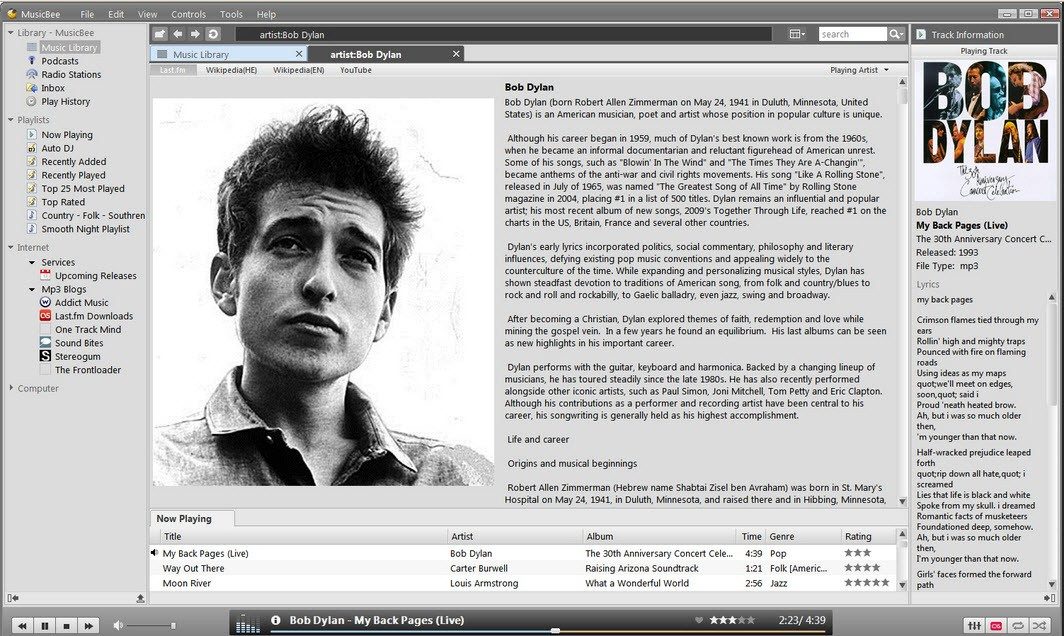
Task: Open the Controls menu
Action: click(x=188, y=14)
